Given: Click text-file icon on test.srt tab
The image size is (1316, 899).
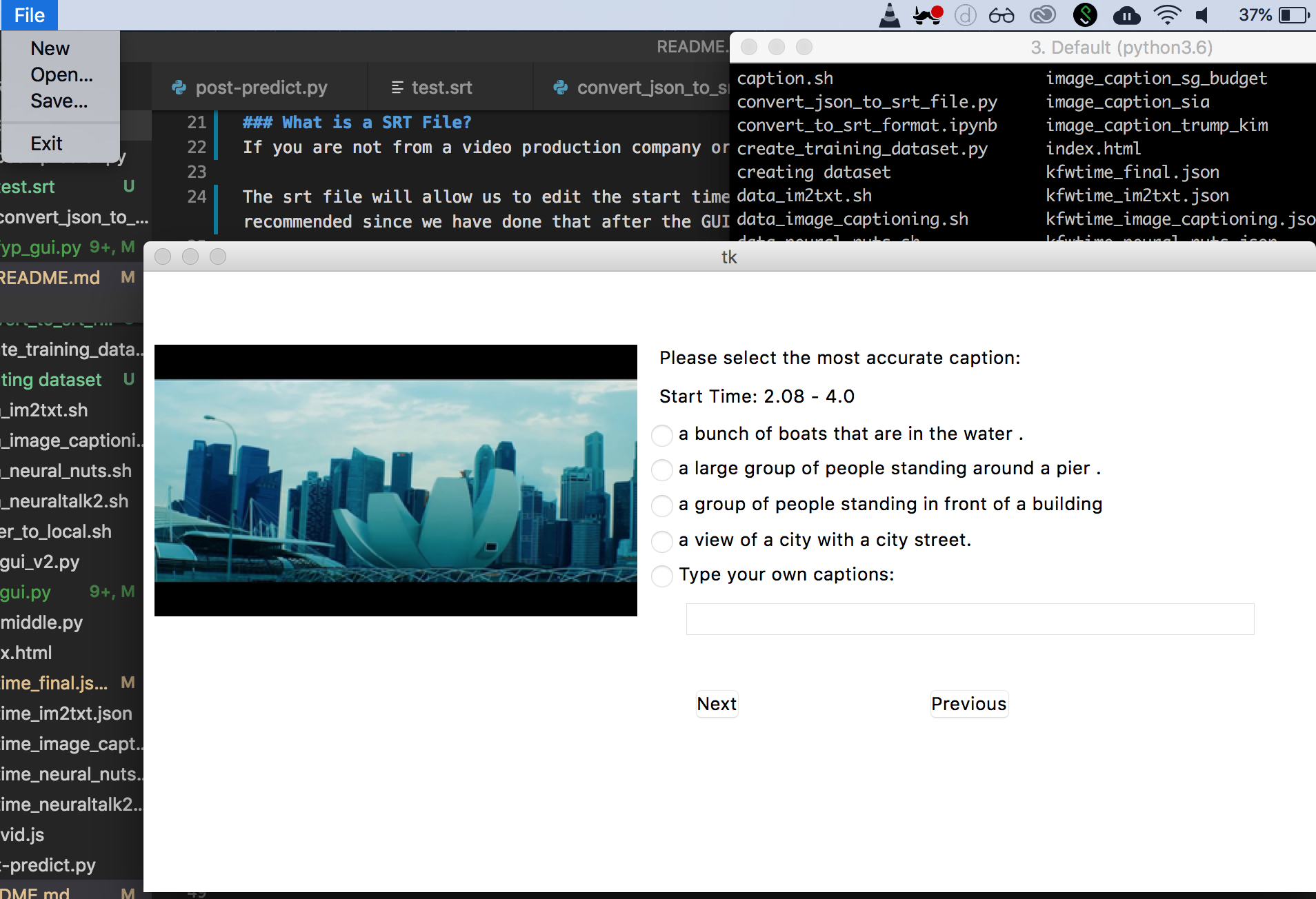Looking at the screenshot, I should (397, 88).
